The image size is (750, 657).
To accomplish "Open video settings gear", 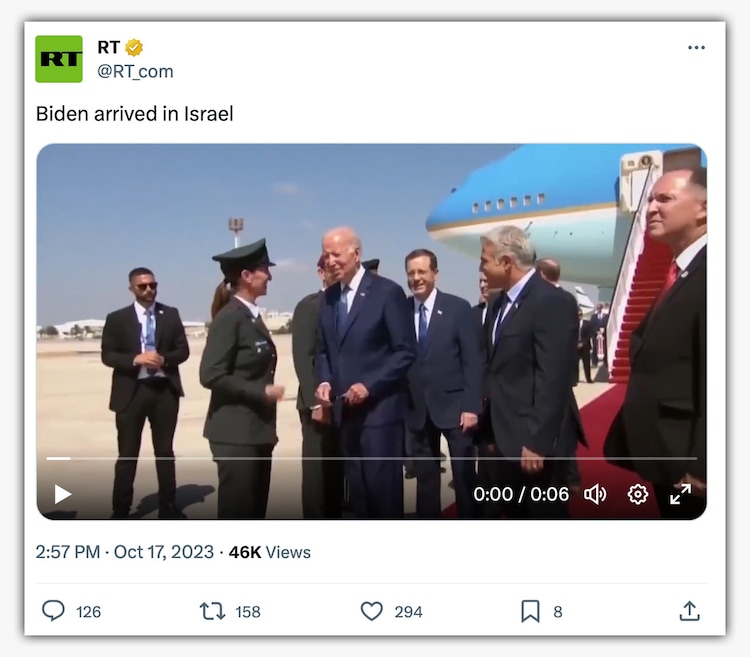I will tap(638, 494).
